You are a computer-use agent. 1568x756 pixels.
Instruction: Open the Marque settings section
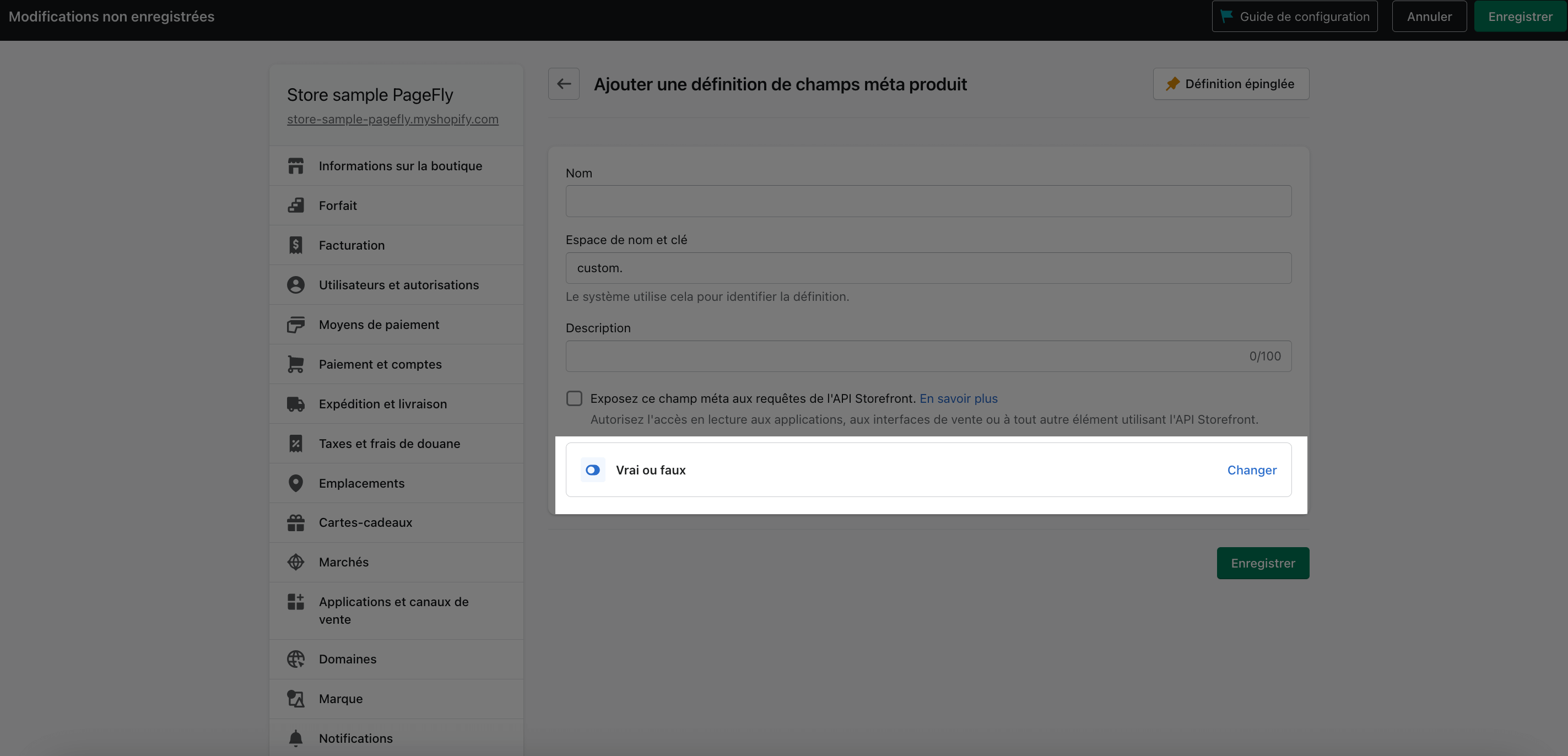coord(396,698)
